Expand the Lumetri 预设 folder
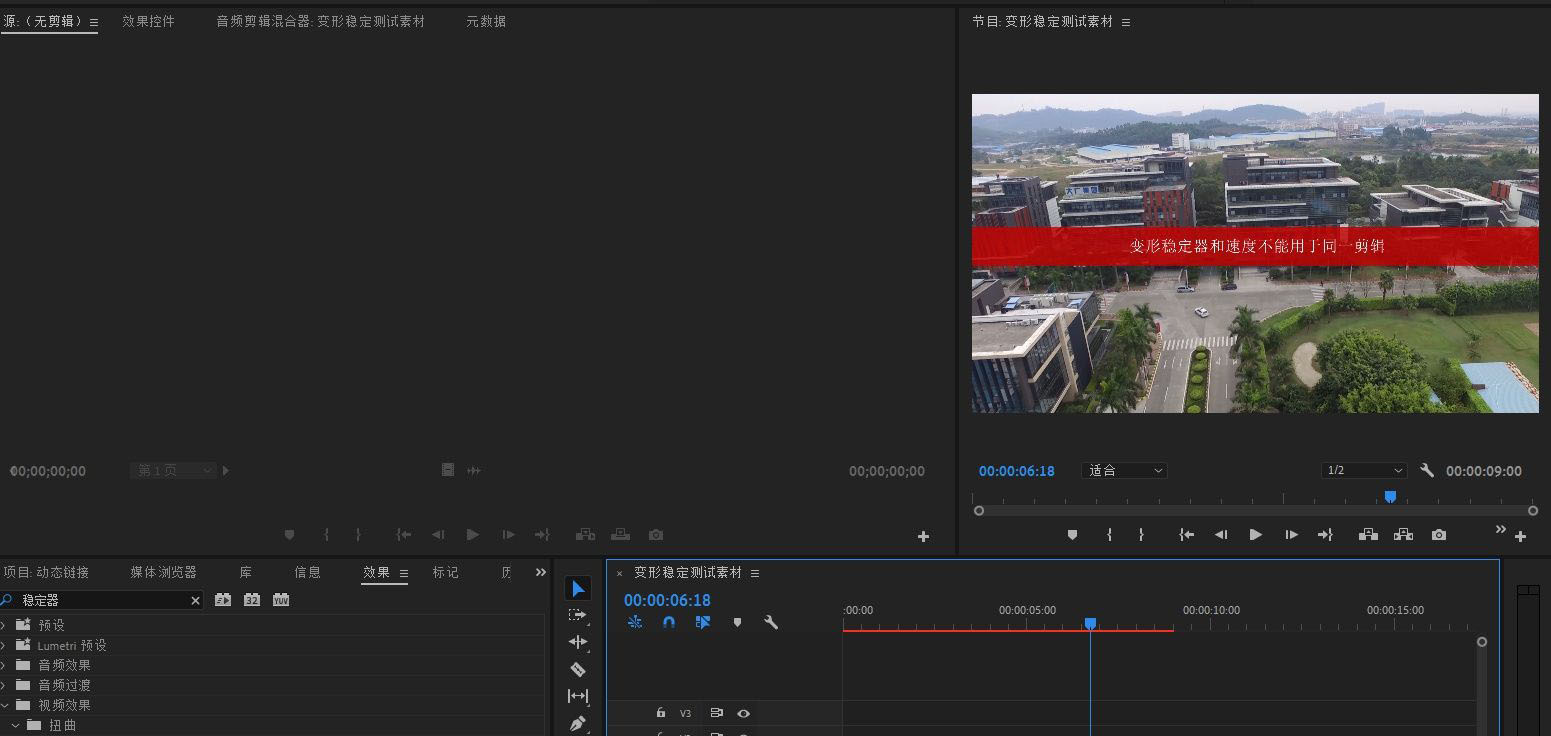 click(3, 645)
